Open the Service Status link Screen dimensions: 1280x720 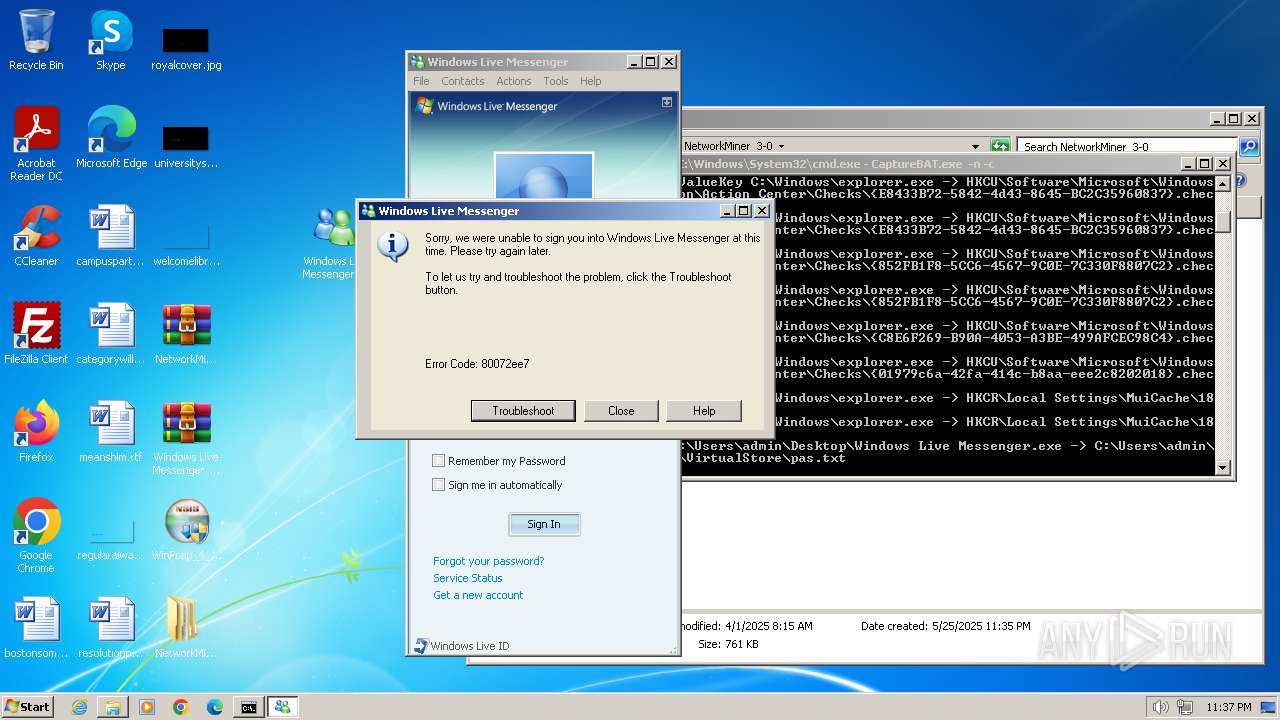[x=467, y=578]
